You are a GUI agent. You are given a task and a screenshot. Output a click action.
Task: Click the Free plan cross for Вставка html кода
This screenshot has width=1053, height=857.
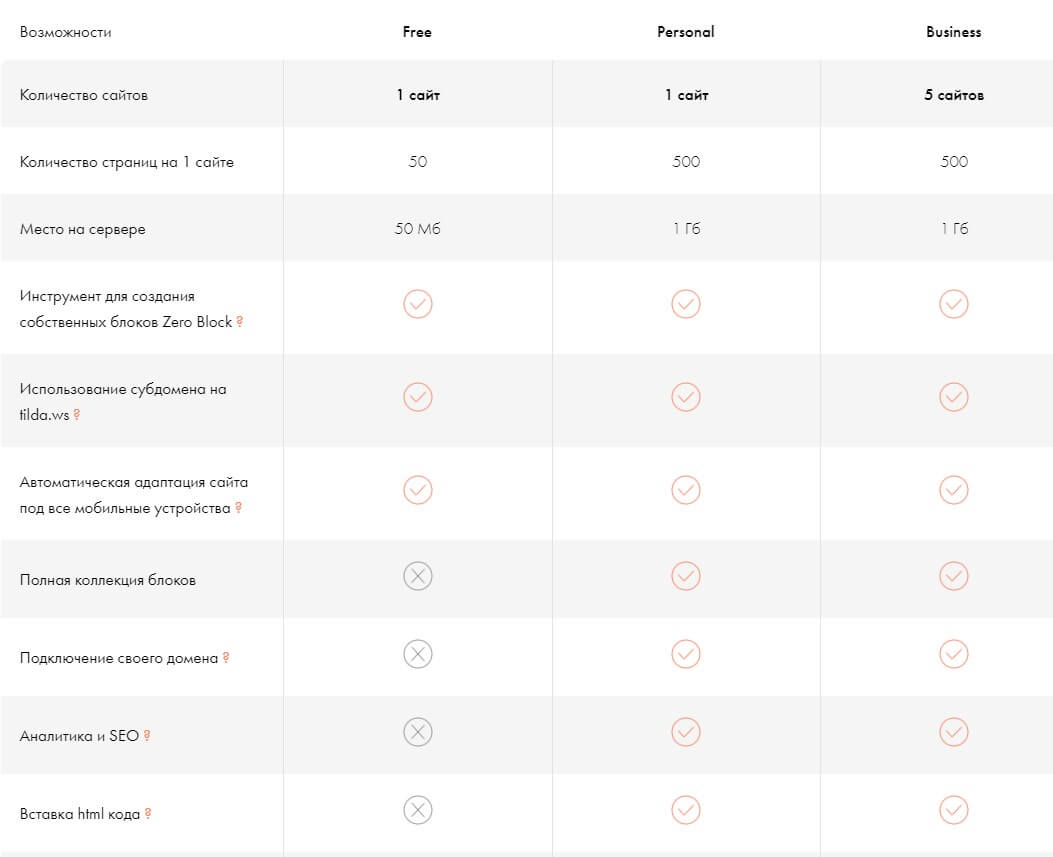(x=418, y=809)
